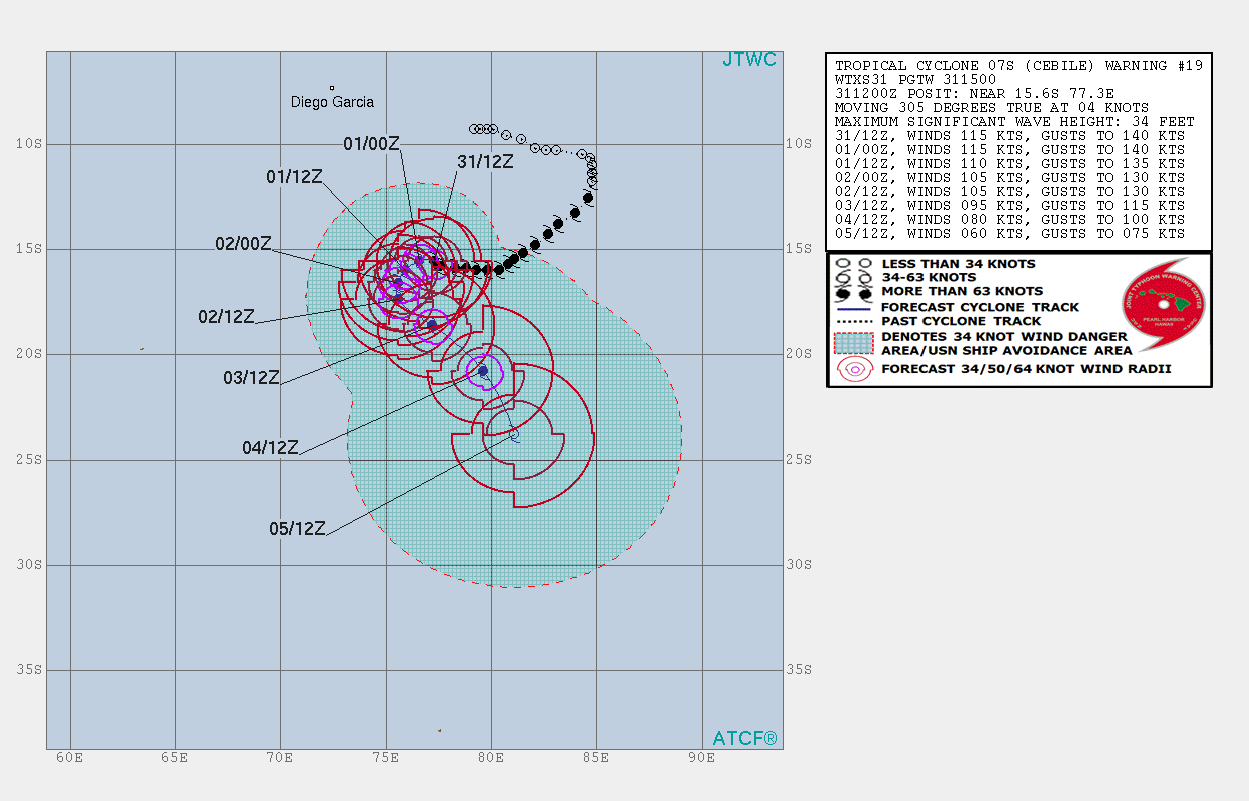Click the 05/12Z forecast time label
This screenshot has width=1249, height=801.
tap(297, 529)
